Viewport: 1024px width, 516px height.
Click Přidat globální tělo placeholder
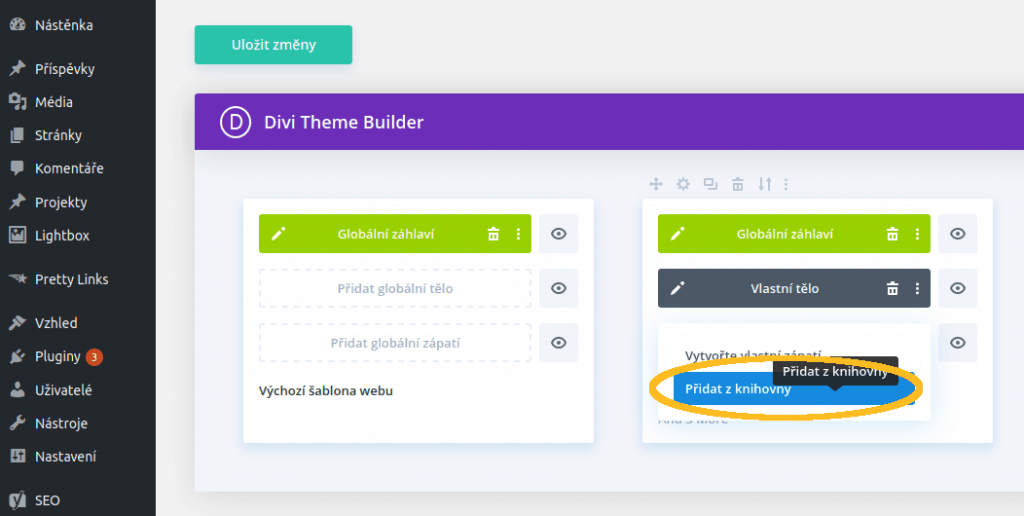(x=395, y=288)
